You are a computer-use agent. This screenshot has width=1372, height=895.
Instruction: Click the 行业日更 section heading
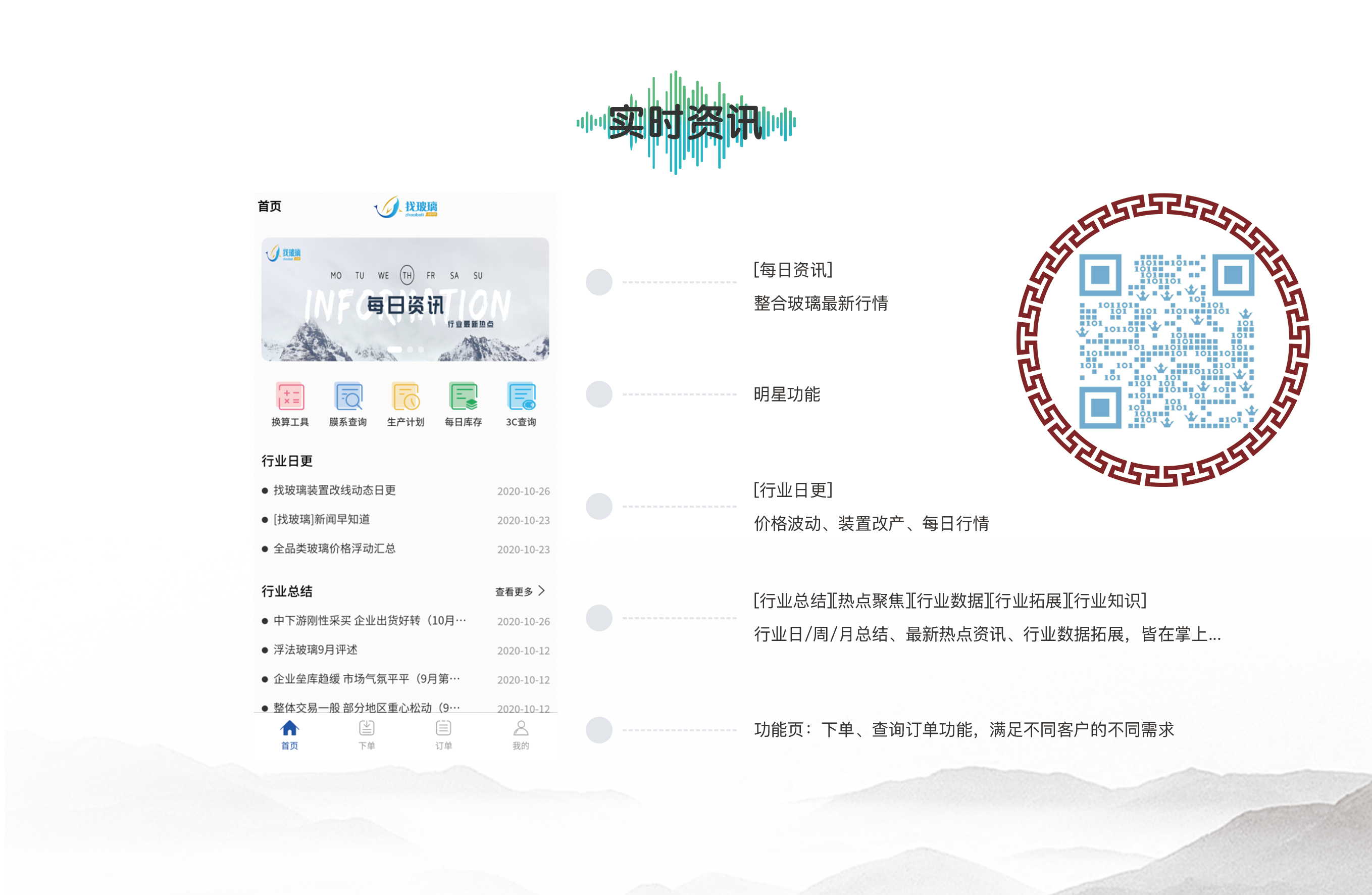click(286, 461)
